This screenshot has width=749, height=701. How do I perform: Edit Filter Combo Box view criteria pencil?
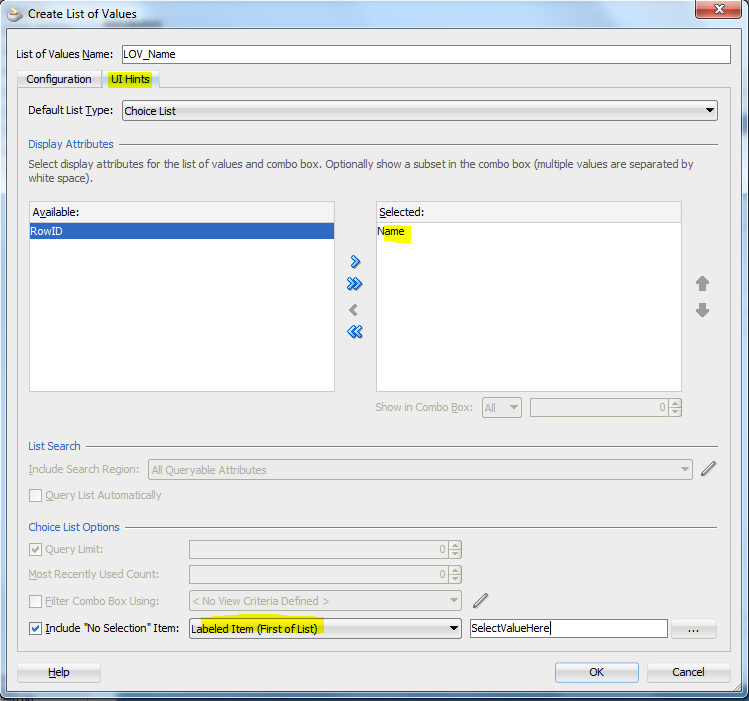[x=481, y=600]
